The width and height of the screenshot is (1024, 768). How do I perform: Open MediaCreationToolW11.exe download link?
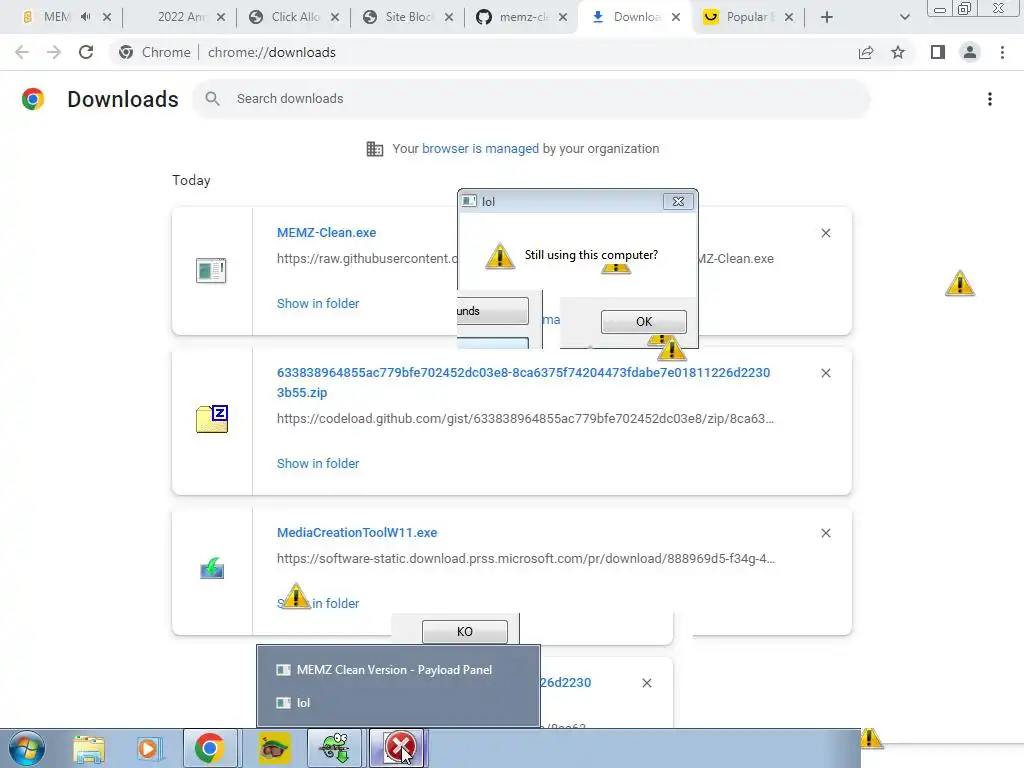pyautogui.click(x=357, y=533)
